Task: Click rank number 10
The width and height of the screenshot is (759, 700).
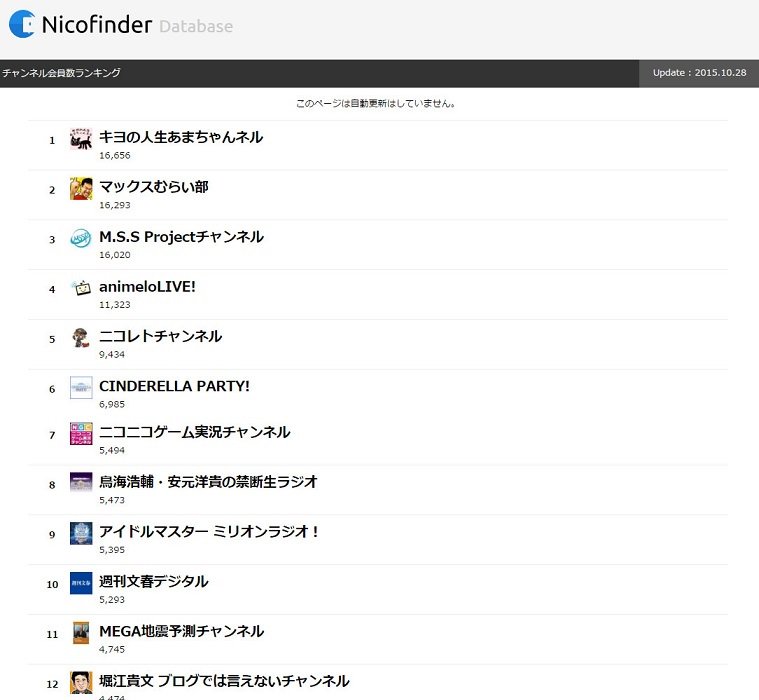Action: [x=52, y=584]
